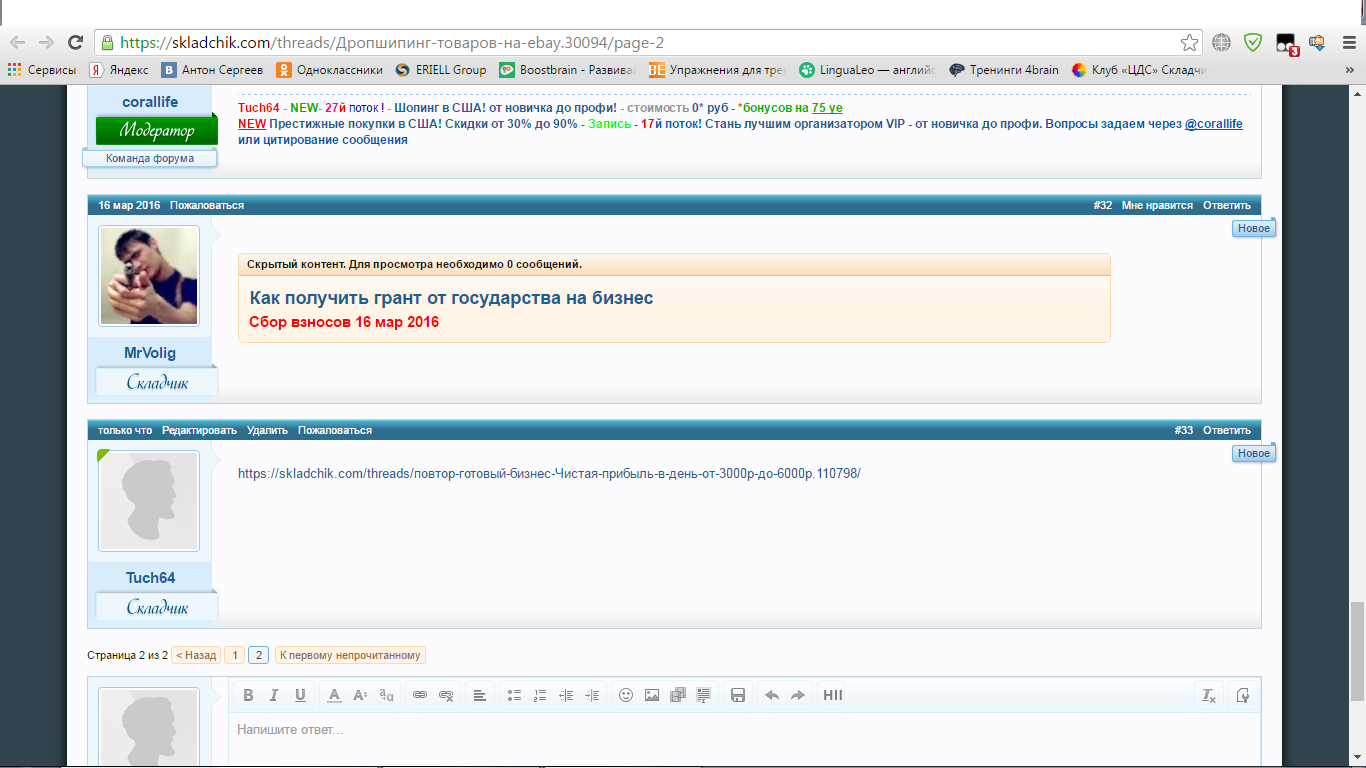Open the Chrome menu button
Screen dimensions: 1366x768
click(x=1348, y=42)
